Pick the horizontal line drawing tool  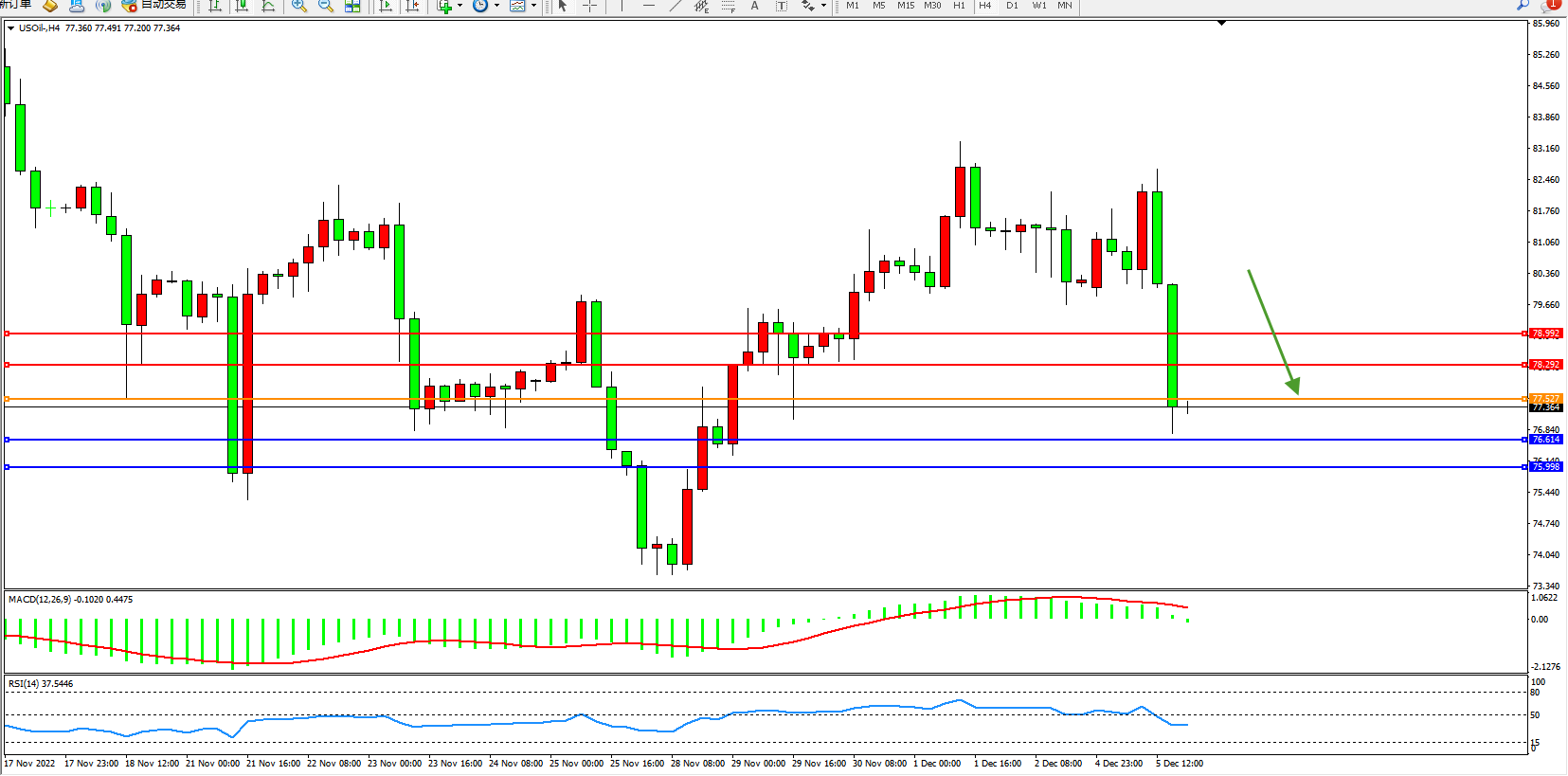pos(649,6)
